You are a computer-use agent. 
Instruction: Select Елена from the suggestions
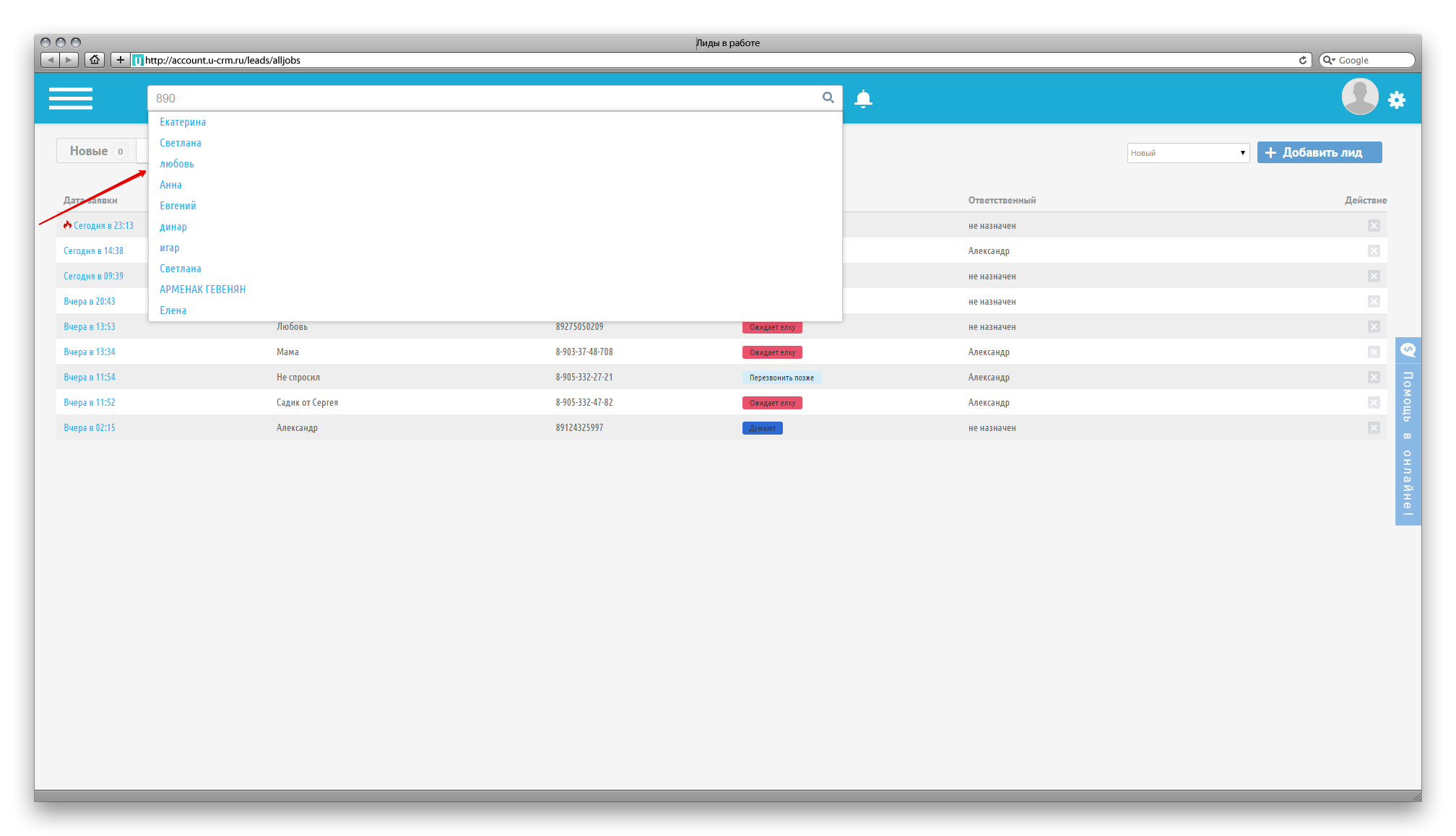pos(173,310)
